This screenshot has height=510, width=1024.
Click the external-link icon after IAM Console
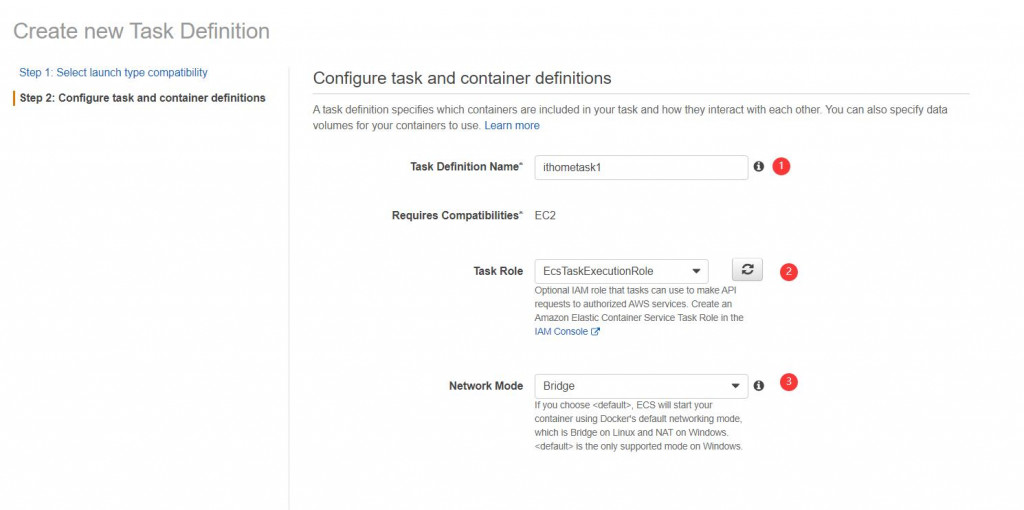point(596,332)
